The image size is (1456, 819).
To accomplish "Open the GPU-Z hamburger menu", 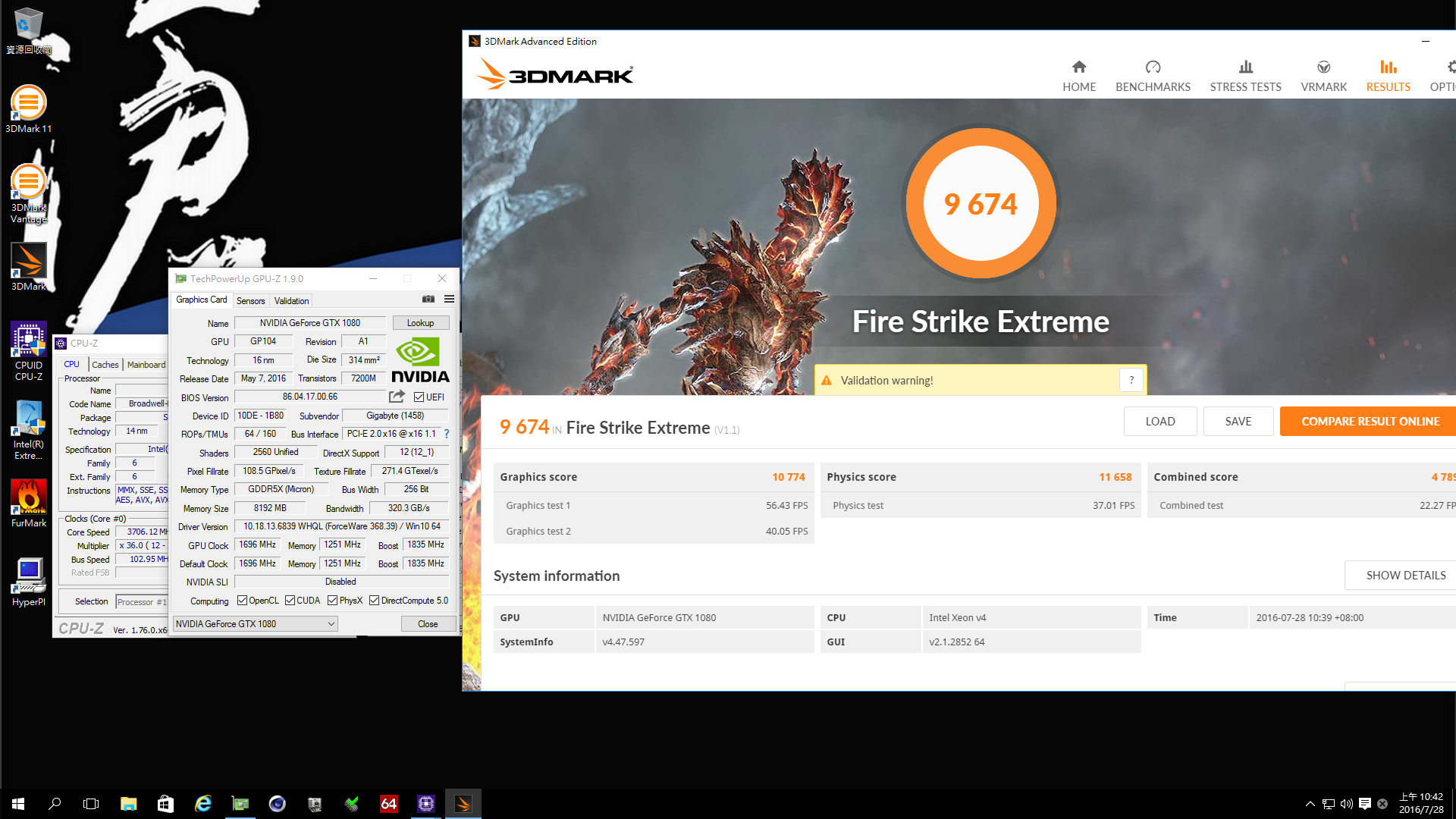I will 449,300.
